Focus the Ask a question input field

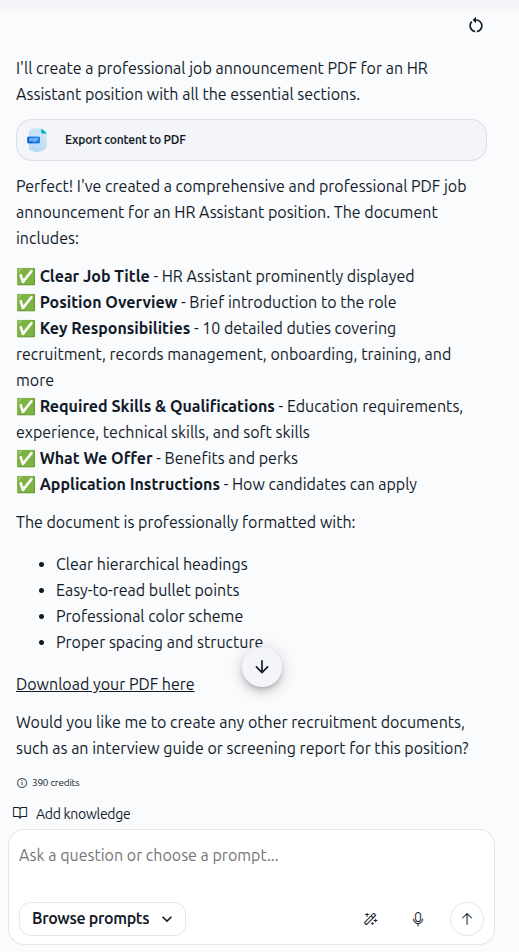251,855
